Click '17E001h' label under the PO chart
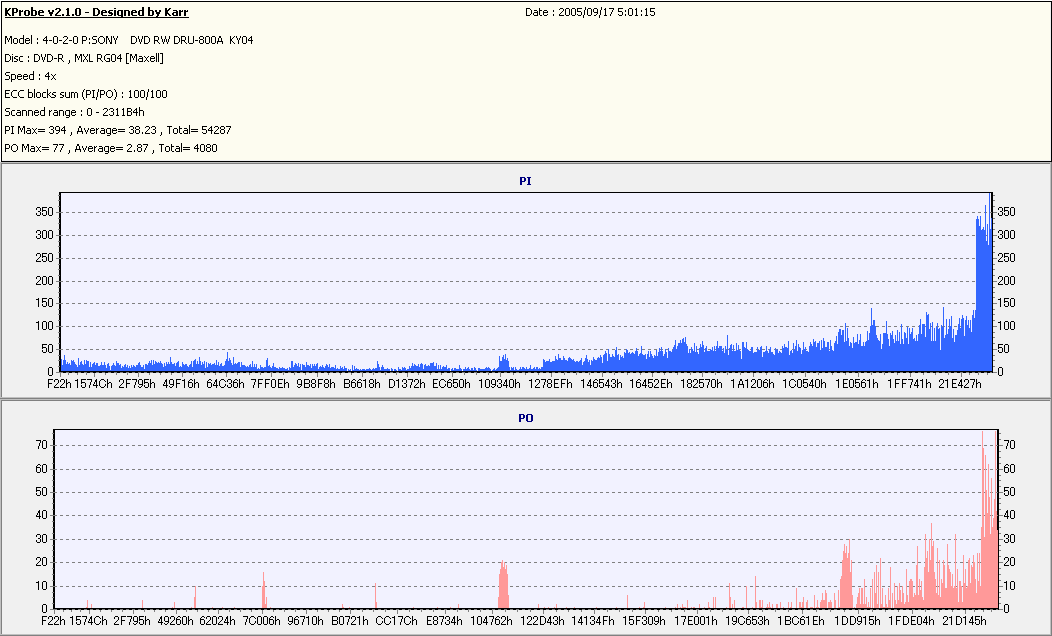1052x636 pixels. click(x=696, y=621)
